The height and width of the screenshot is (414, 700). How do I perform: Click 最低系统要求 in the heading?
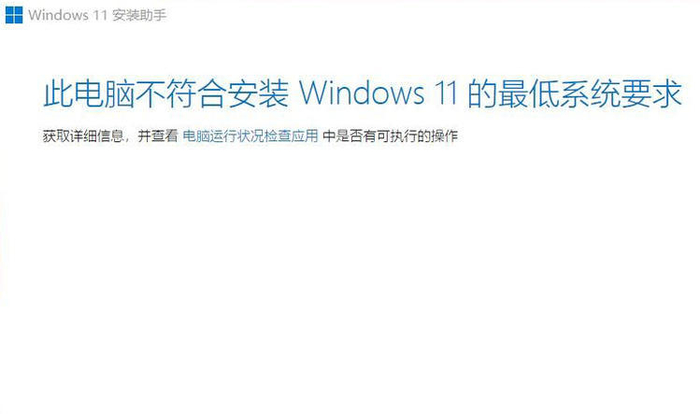tap(590, 94)
